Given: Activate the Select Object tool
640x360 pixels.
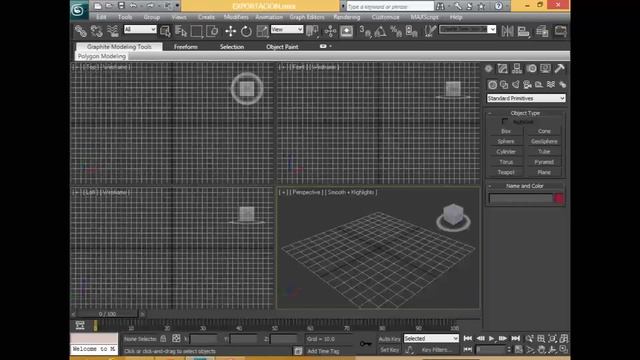Looking at the screenshot, I should [165, 31].
